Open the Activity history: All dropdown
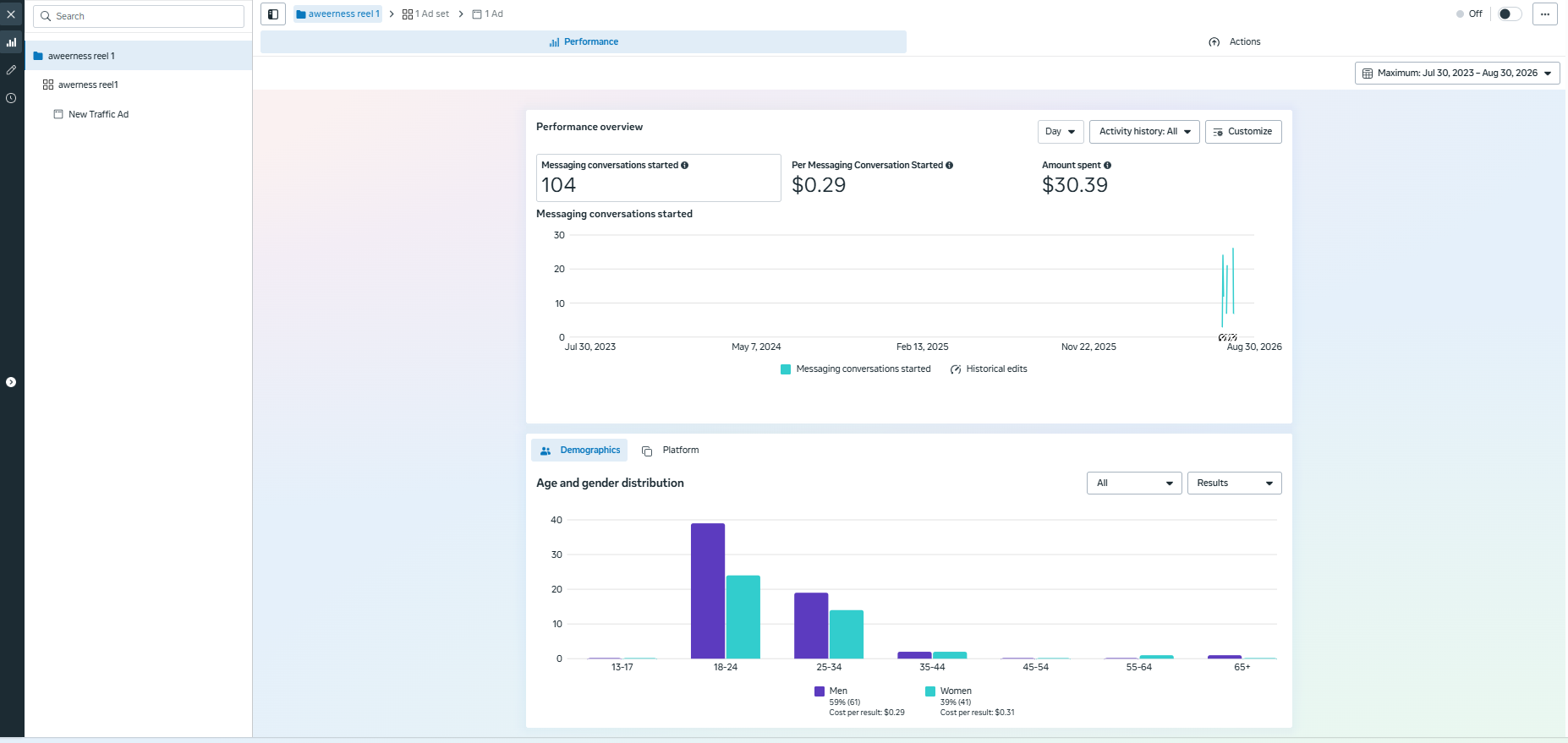This screenshot has width=1568, height=743. pos(1144,132)
